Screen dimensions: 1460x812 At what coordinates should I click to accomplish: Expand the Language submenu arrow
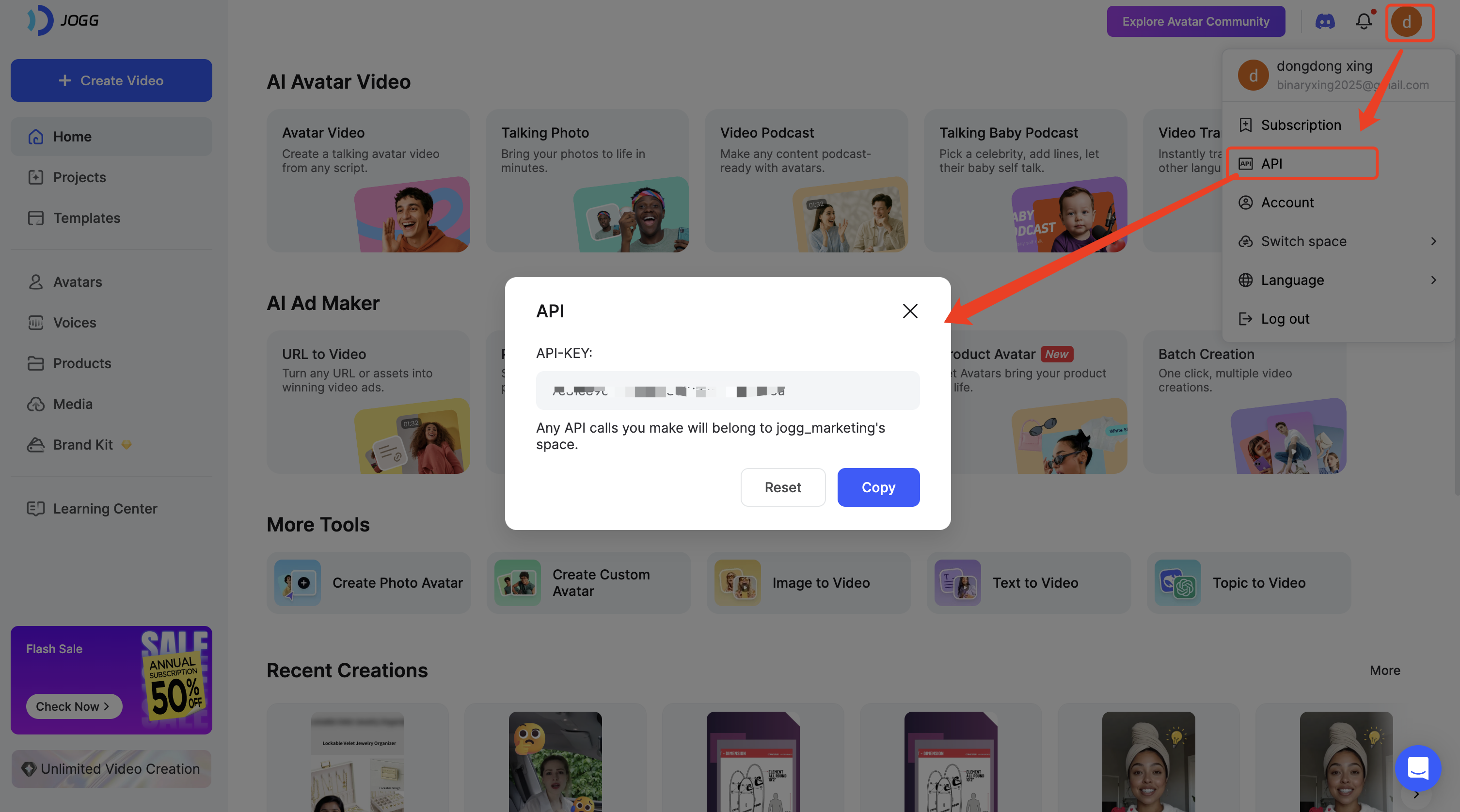(x=1433, y=280)
